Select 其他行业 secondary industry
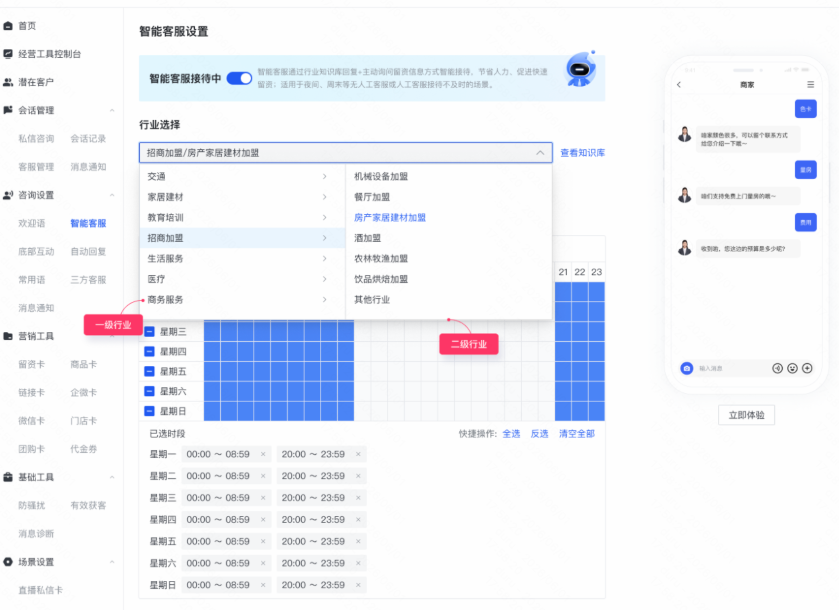The height and width of the screenshot is (610, 839). pyautogui.click(x=372, y=300)
